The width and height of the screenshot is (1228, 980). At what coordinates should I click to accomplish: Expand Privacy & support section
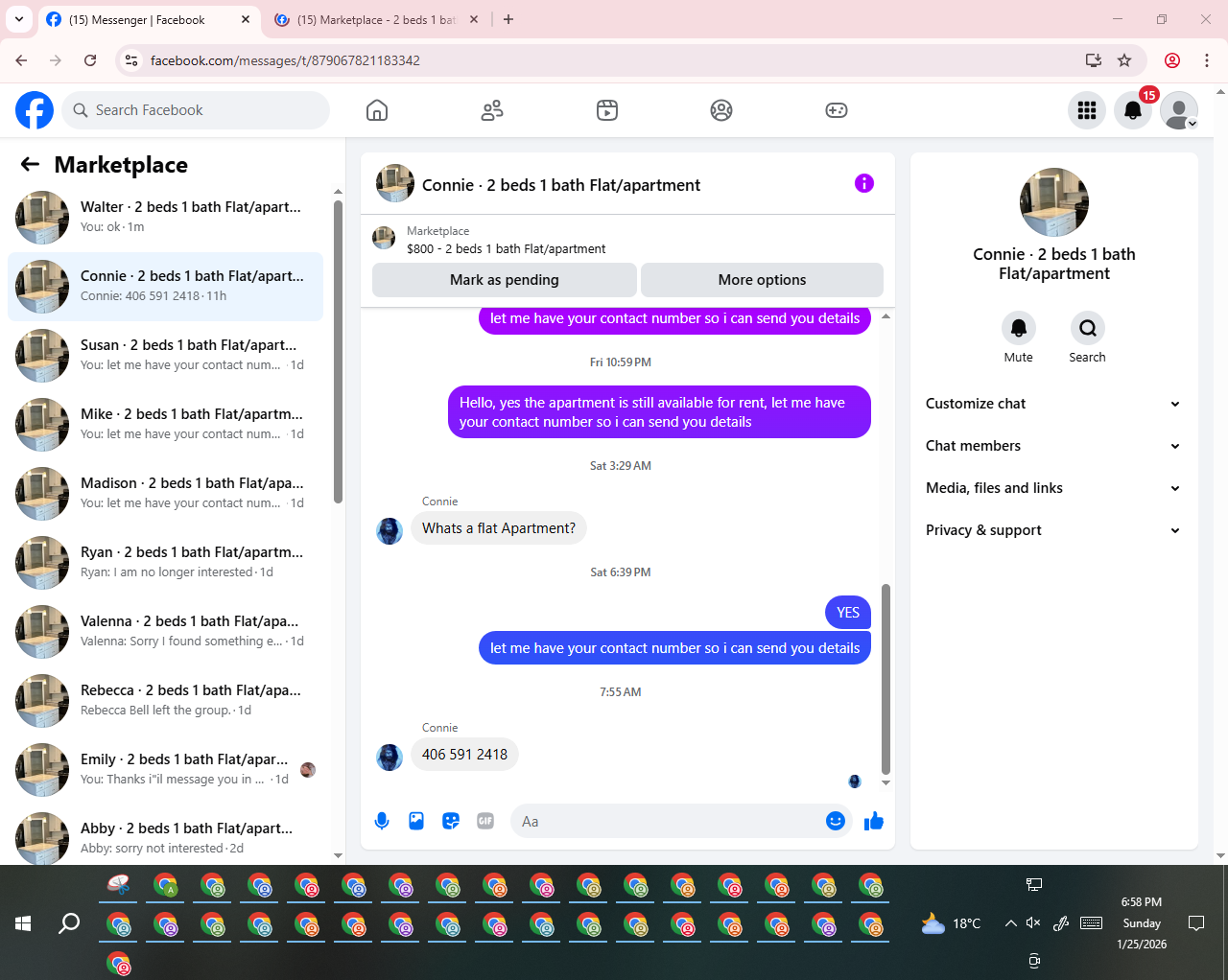[1053, 530]
